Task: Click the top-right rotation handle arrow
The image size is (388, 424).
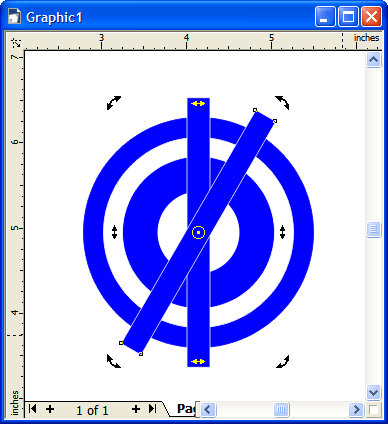Action: [282, 103]
